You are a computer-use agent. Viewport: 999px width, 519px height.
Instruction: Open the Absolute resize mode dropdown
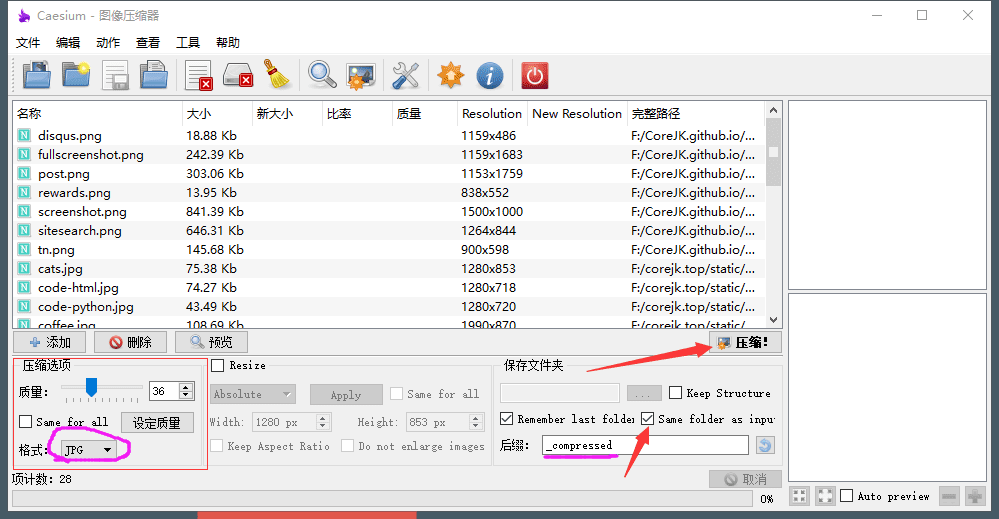coord(252,394)
